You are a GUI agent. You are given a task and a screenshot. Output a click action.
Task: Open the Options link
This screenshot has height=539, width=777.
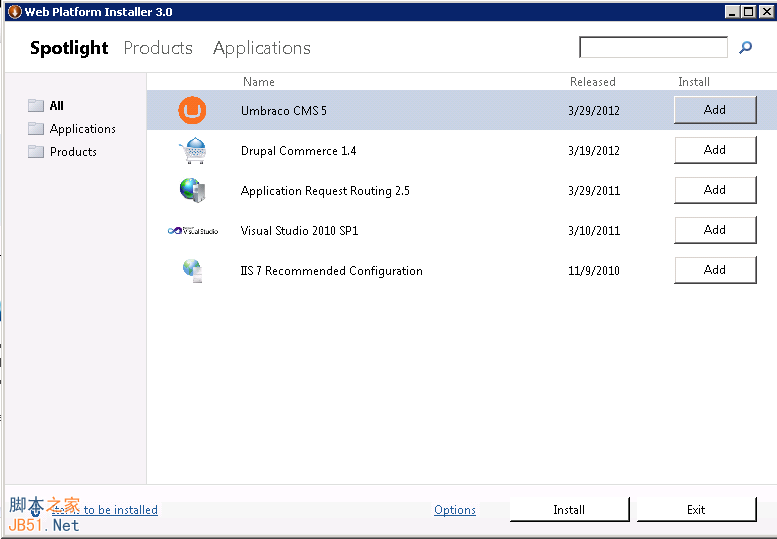coord(455,510)
